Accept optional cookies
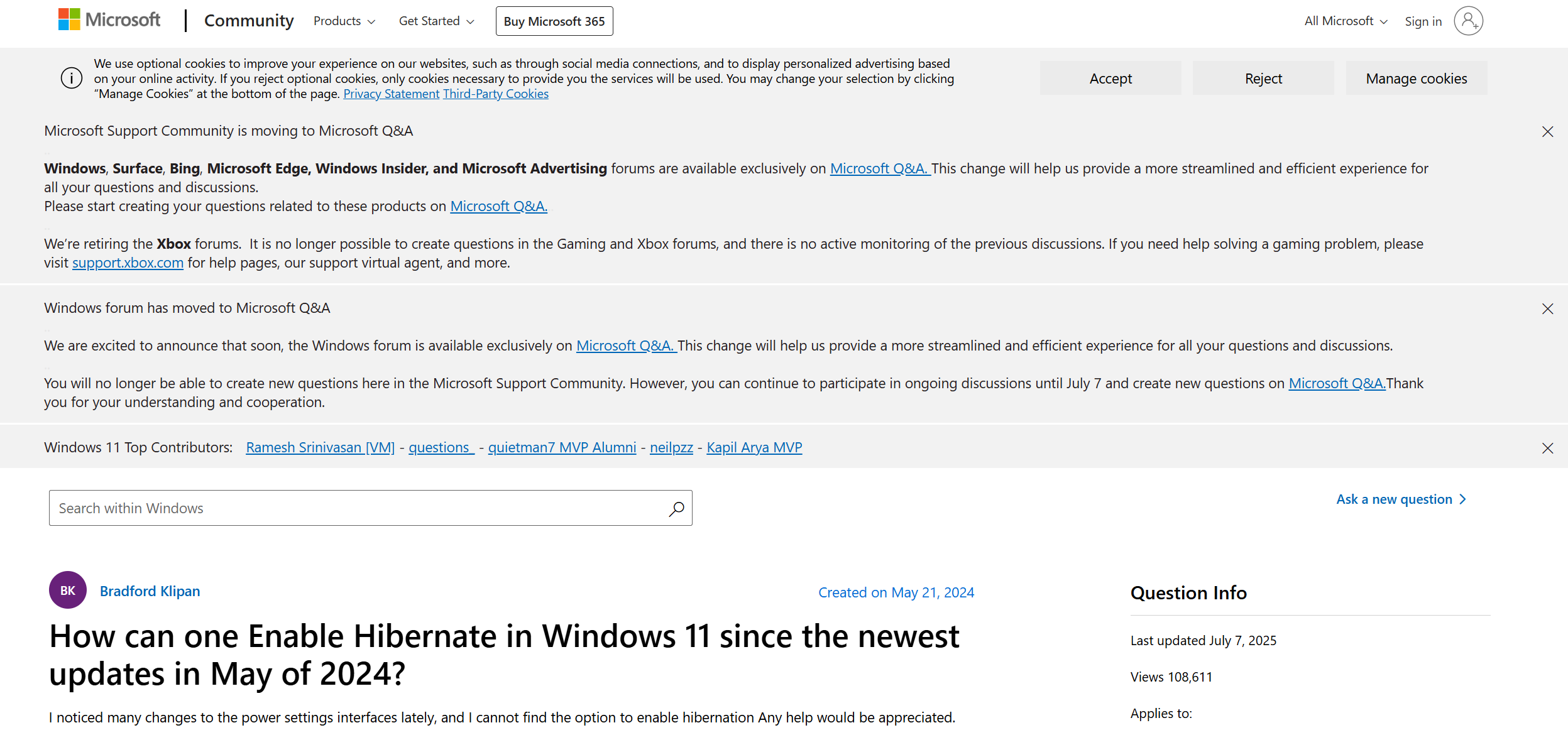 click(1110, 79)
